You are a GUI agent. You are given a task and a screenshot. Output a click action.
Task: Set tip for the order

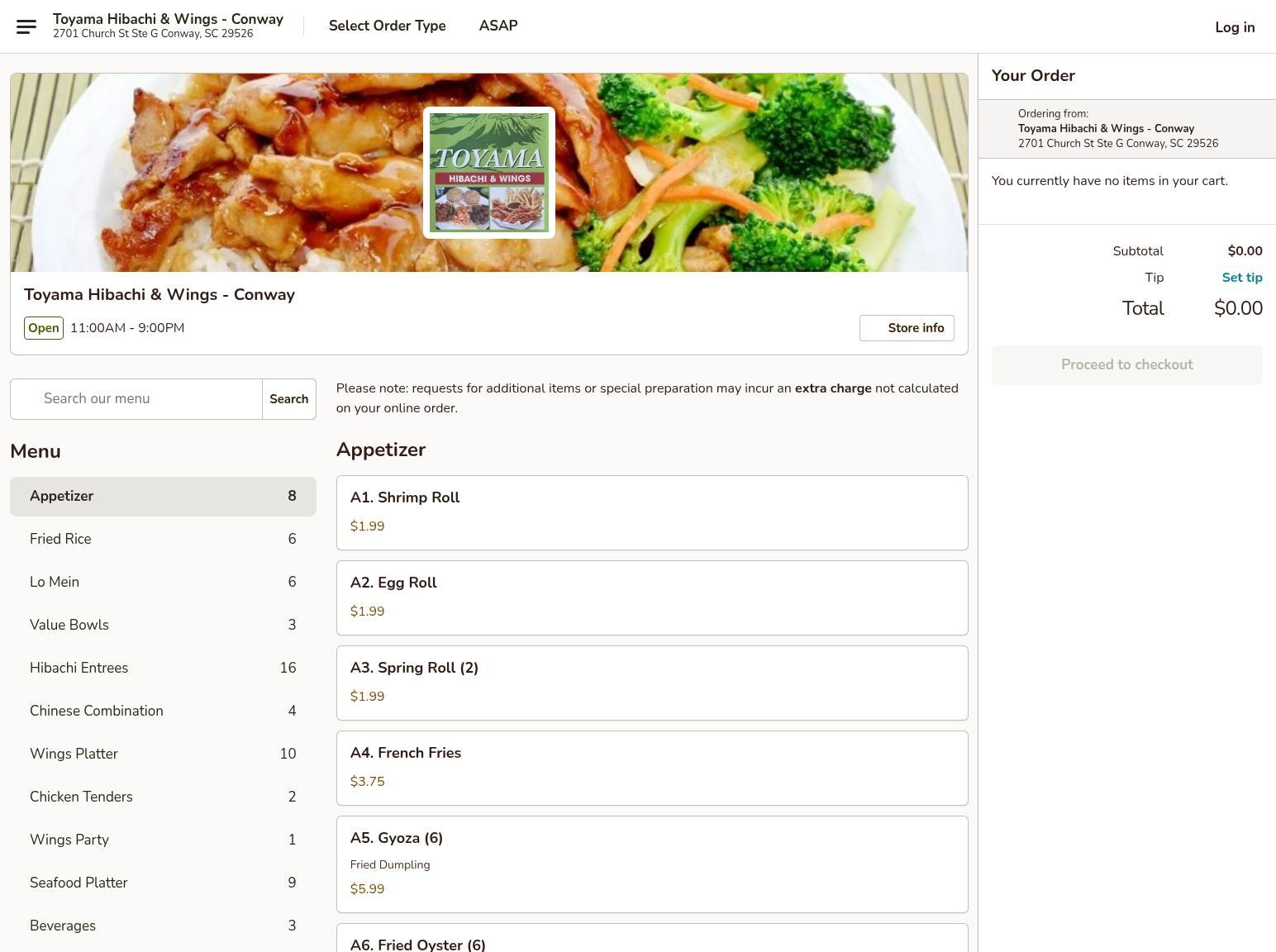click(x=1242, y=278)
